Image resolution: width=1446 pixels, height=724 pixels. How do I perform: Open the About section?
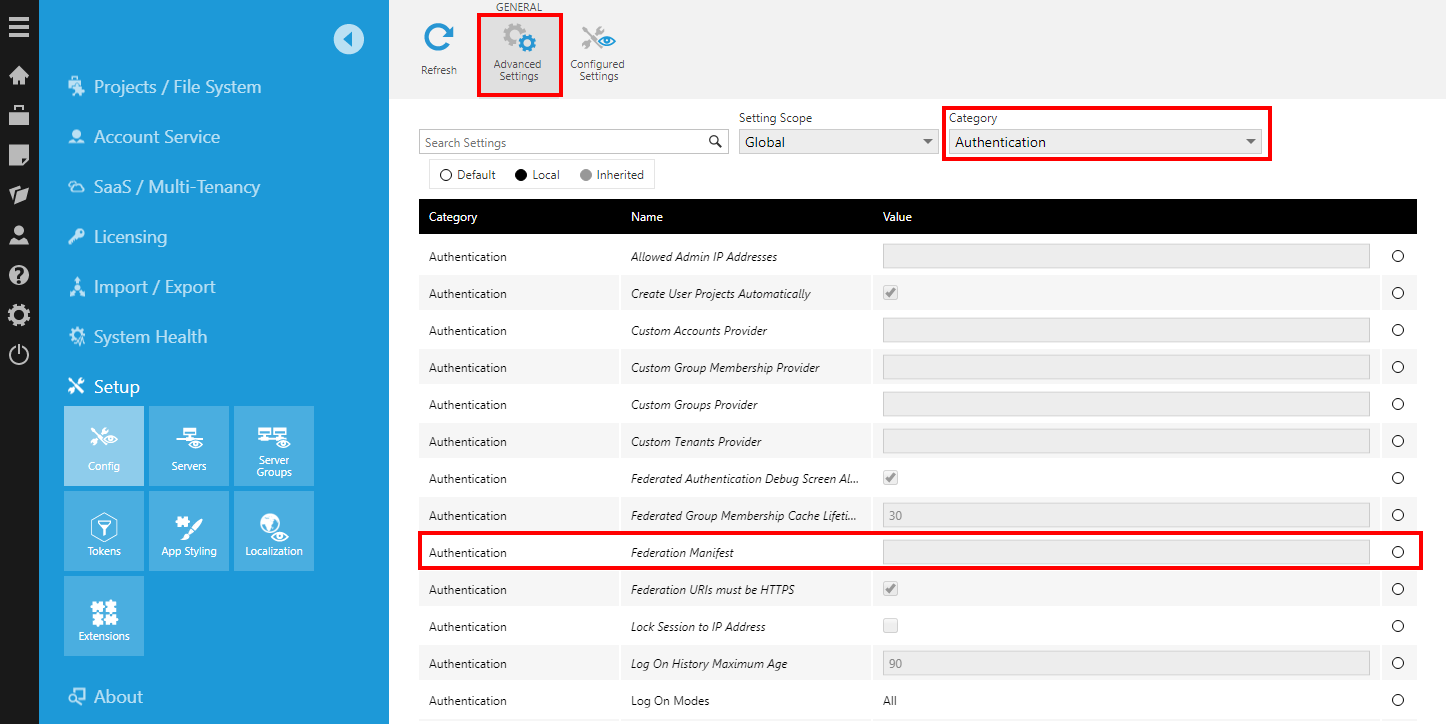point(118,697)
